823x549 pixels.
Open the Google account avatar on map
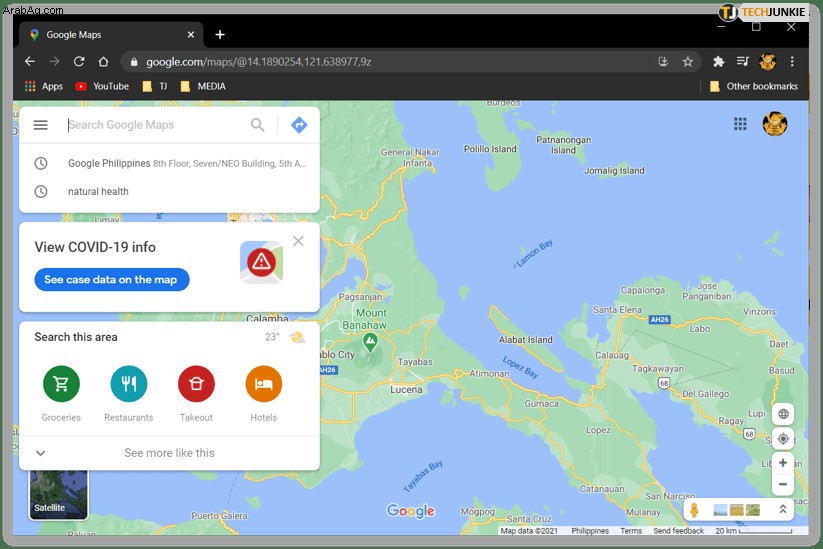(775, 124)
